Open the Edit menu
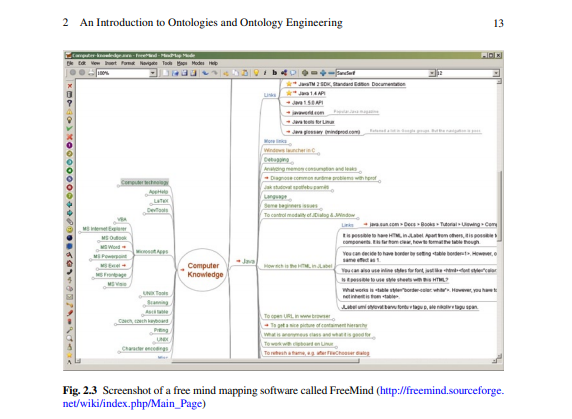This screenshot has height=419, width=572. coord(82,63)
